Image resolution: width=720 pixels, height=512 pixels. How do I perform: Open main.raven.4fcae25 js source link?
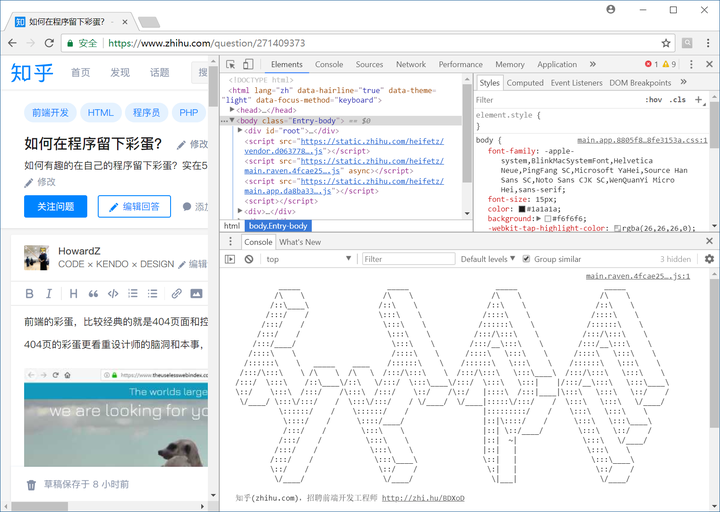coord(638,276)
